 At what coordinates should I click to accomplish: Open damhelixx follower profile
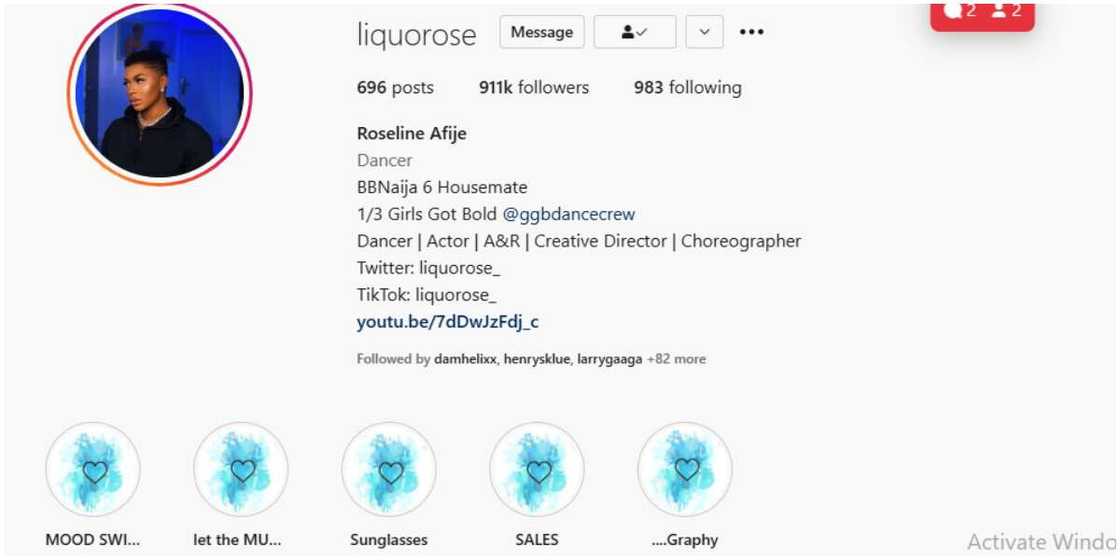(466, 359)
